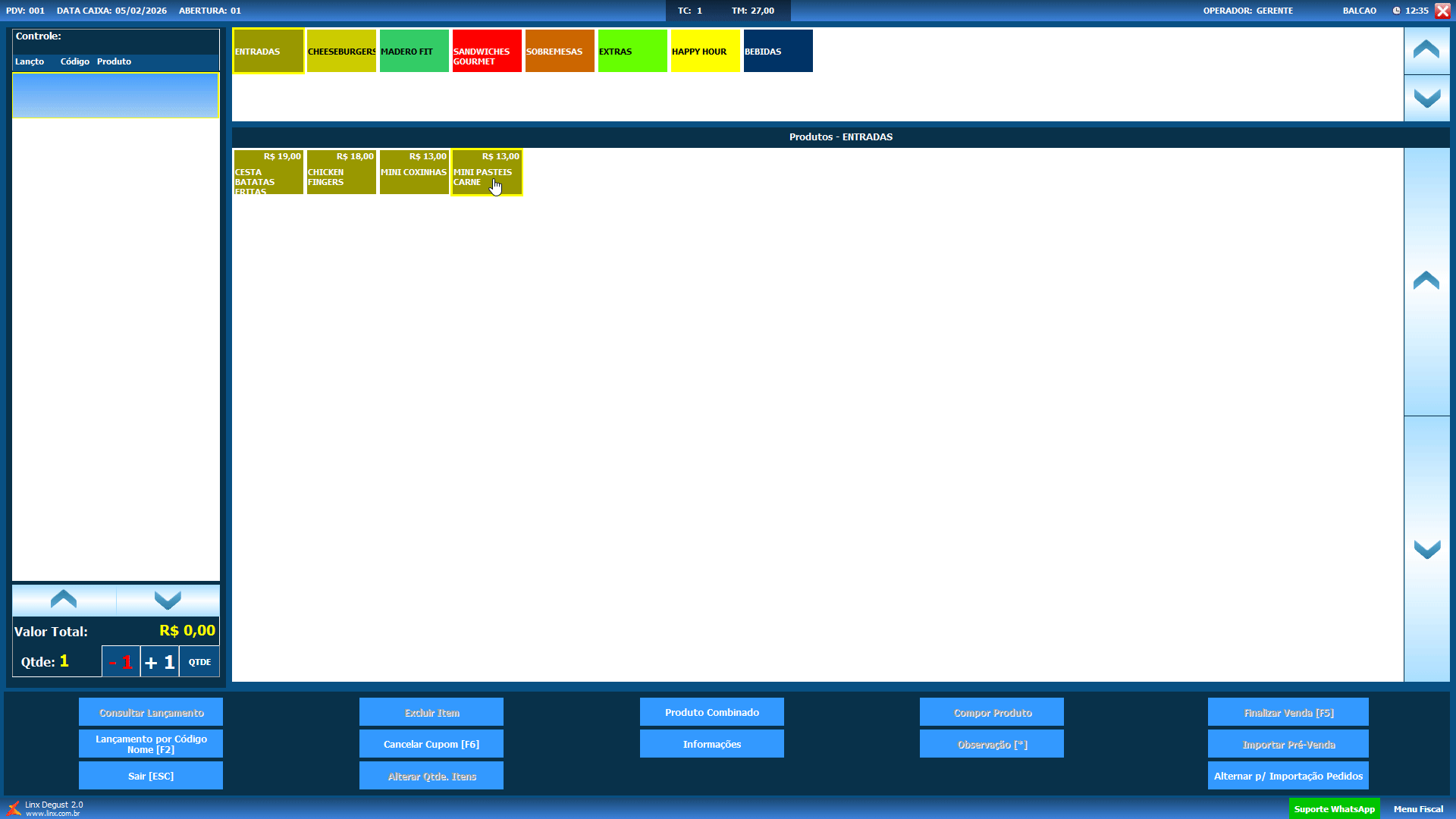Decrease quantity with minus 1

121,662
